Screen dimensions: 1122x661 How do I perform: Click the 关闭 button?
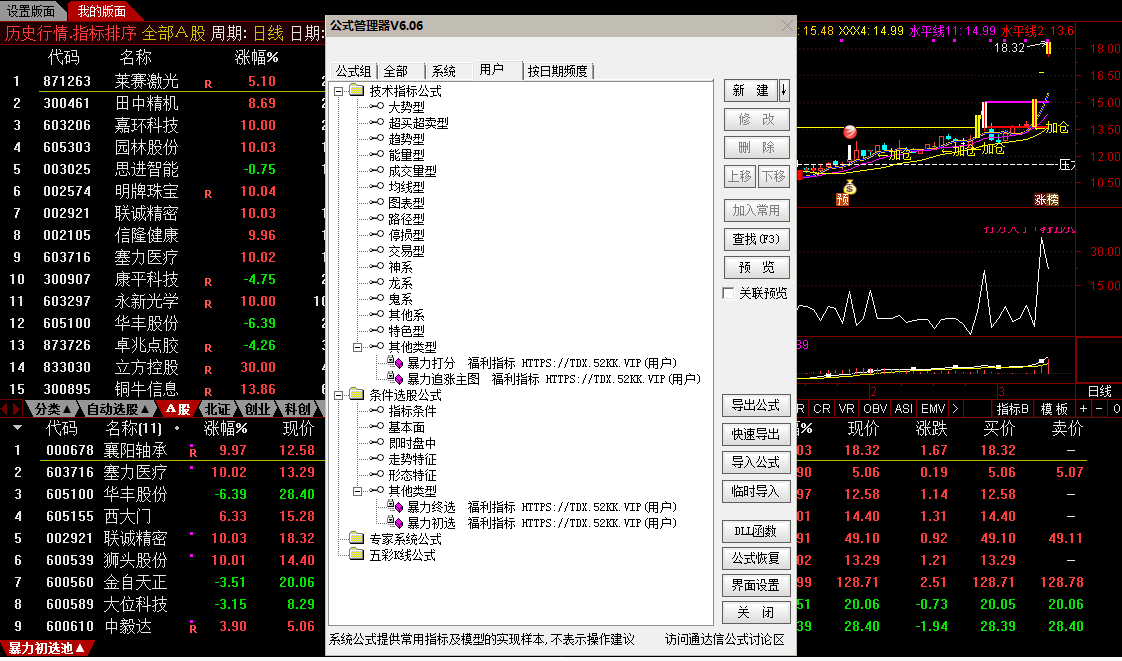pyautogui.click(x=756, y=612)
